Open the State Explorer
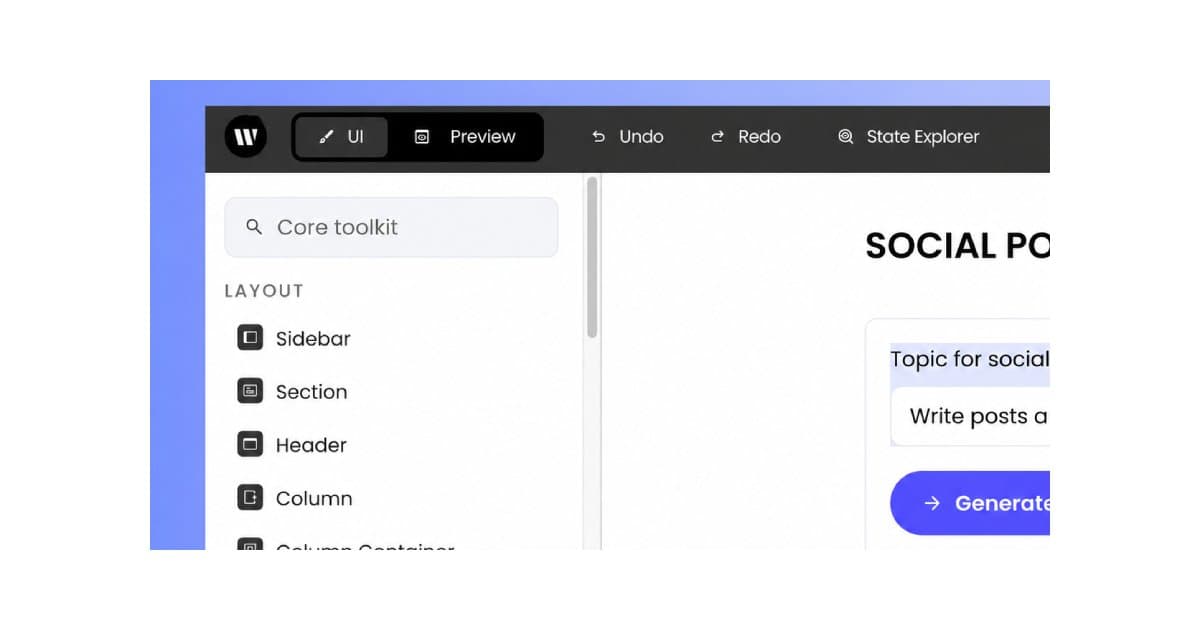This screenshot has height=630, width=1200. pyautogui.click(x=909, y=137)
